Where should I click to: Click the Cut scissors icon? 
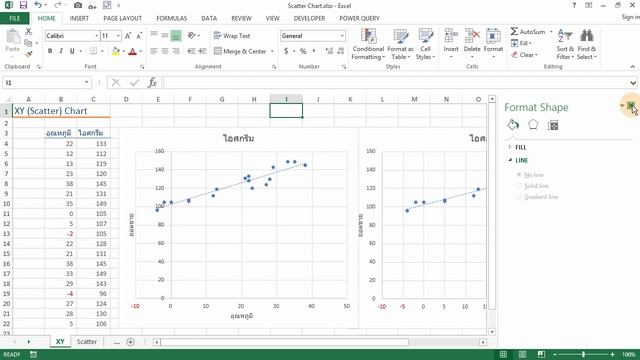pyautogui.click(x=28, y=32)
